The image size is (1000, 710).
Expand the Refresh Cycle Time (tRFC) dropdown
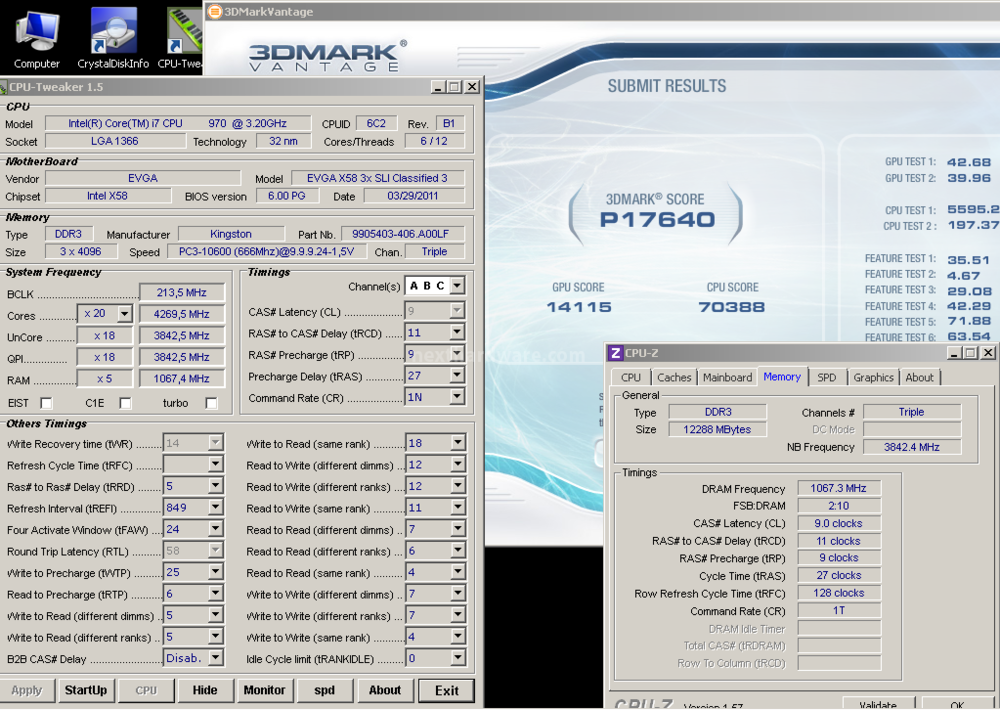pyautogui.click(x=216, y=464)
